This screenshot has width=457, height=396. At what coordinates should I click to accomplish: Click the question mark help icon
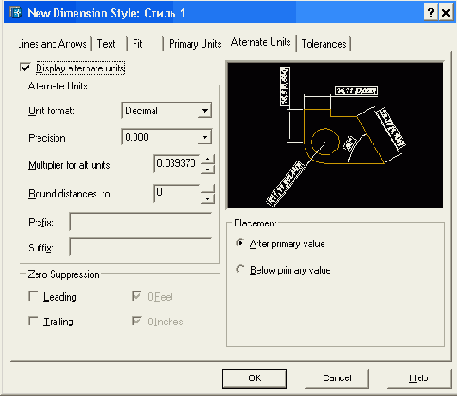431,13
